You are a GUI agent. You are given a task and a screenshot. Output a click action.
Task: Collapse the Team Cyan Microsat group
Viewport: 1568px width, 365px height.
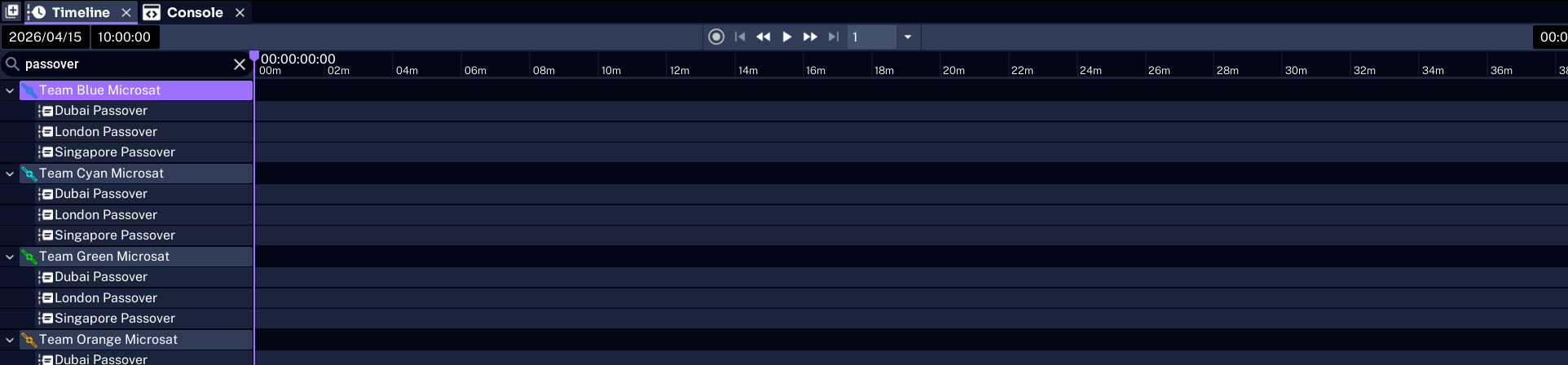coord(10,174)
